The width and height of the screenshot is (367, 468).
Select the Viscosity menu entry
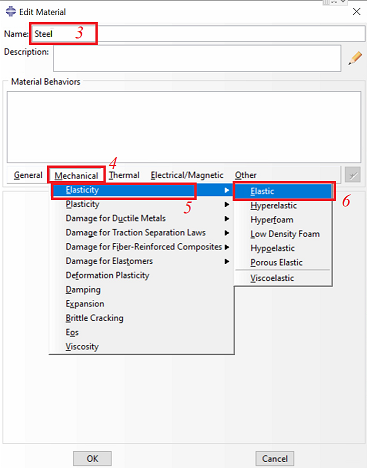141,347
